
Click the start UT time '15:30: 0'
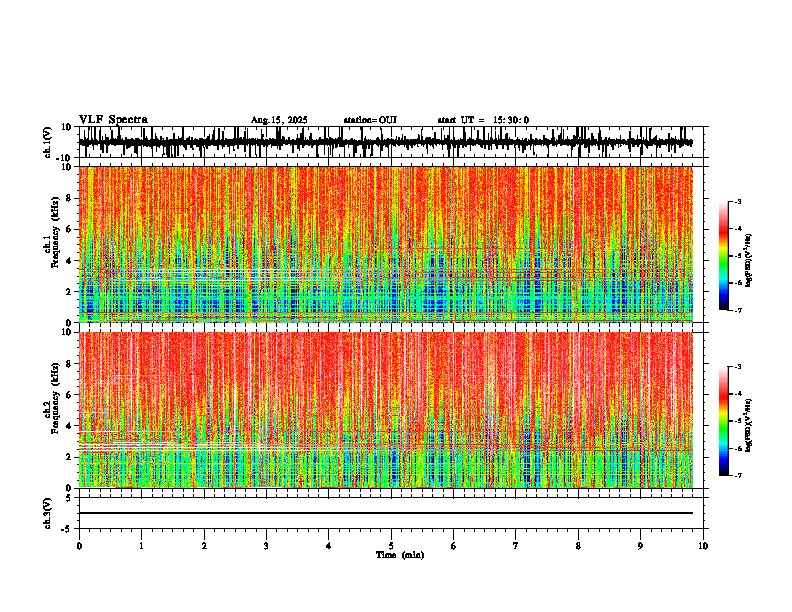[x=511, y=120]
